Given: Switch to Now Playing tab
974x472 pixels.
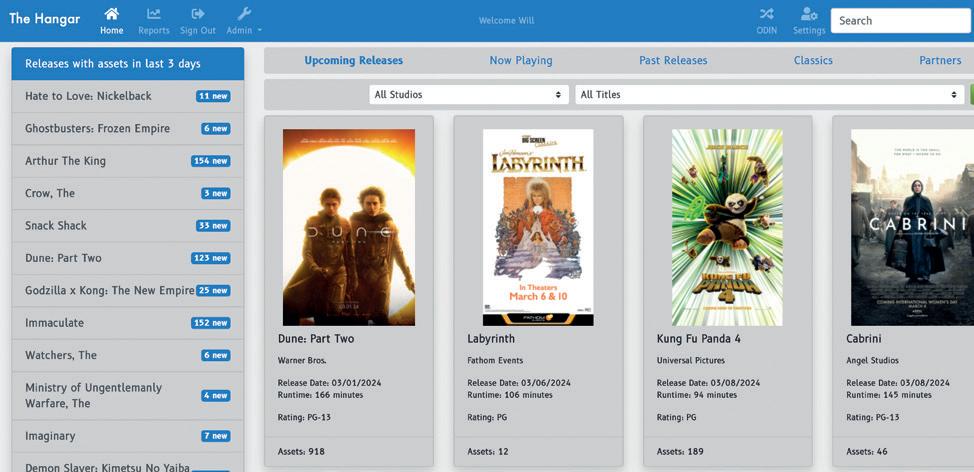Looking at the screenshot, I should point(521,60).
